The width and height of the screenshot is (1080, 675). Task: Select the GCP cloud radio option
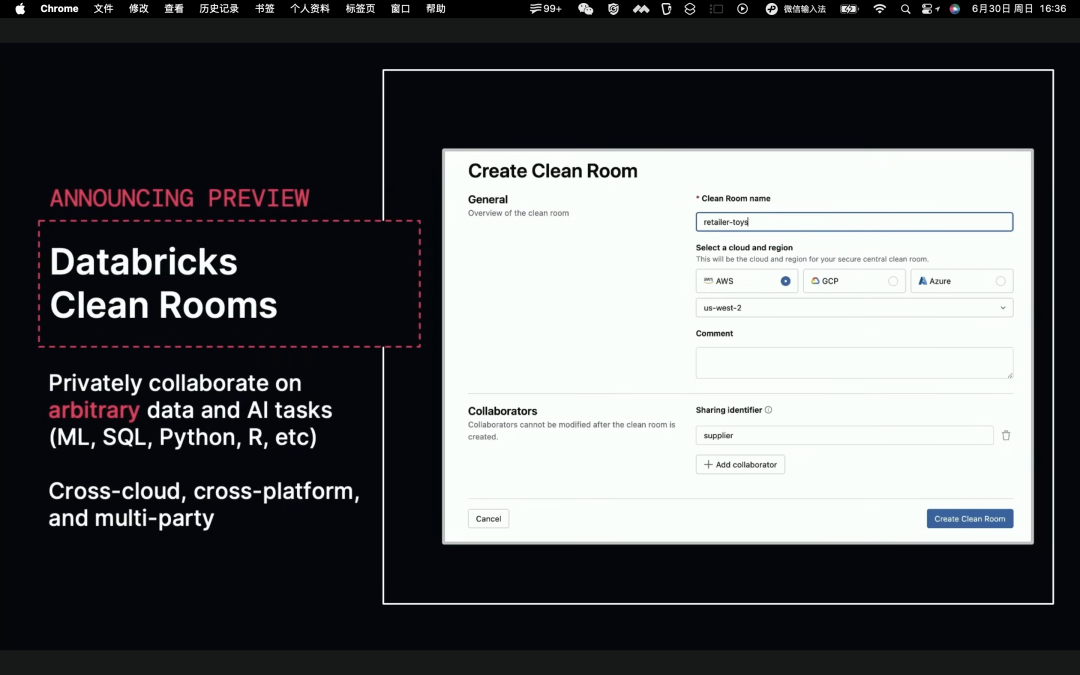(x=893, y=281)
